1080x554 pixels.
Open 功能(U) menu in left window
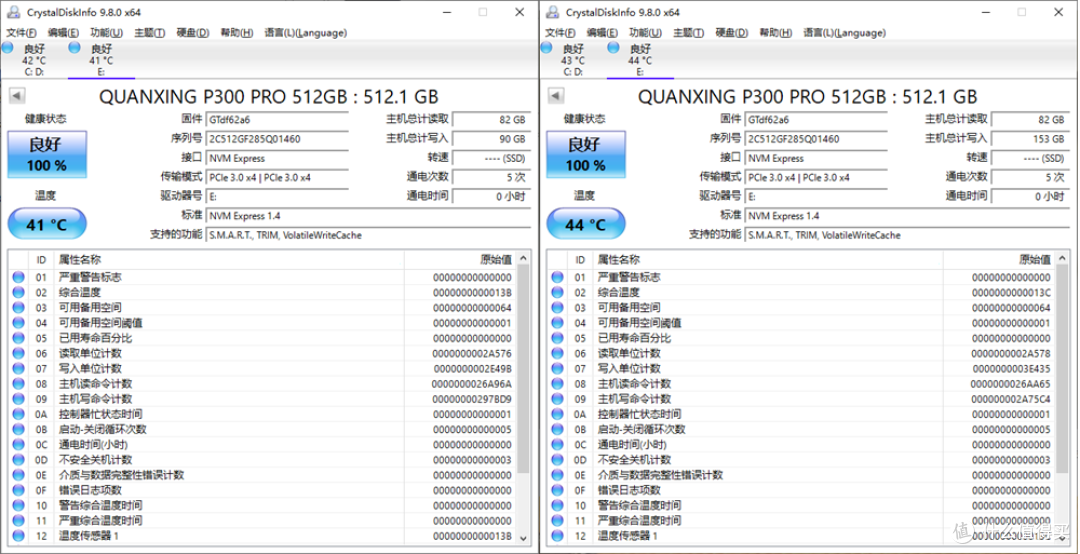point(106,32)
